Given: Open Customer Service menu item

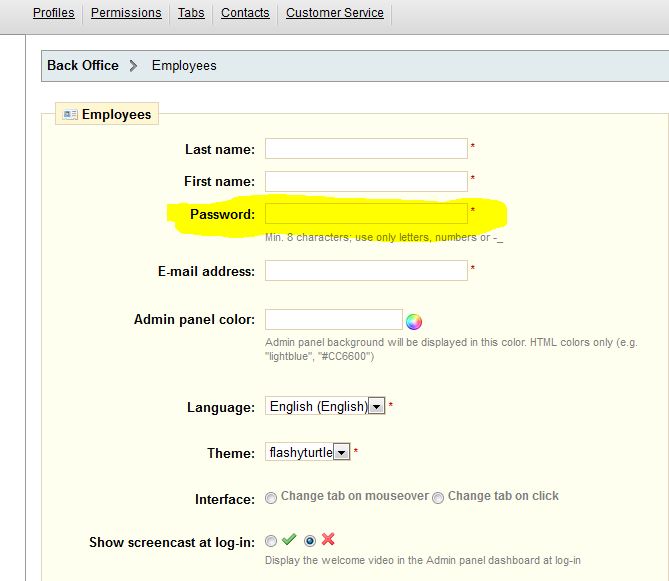Looking at the screenshot, I should tap(335, 13).
